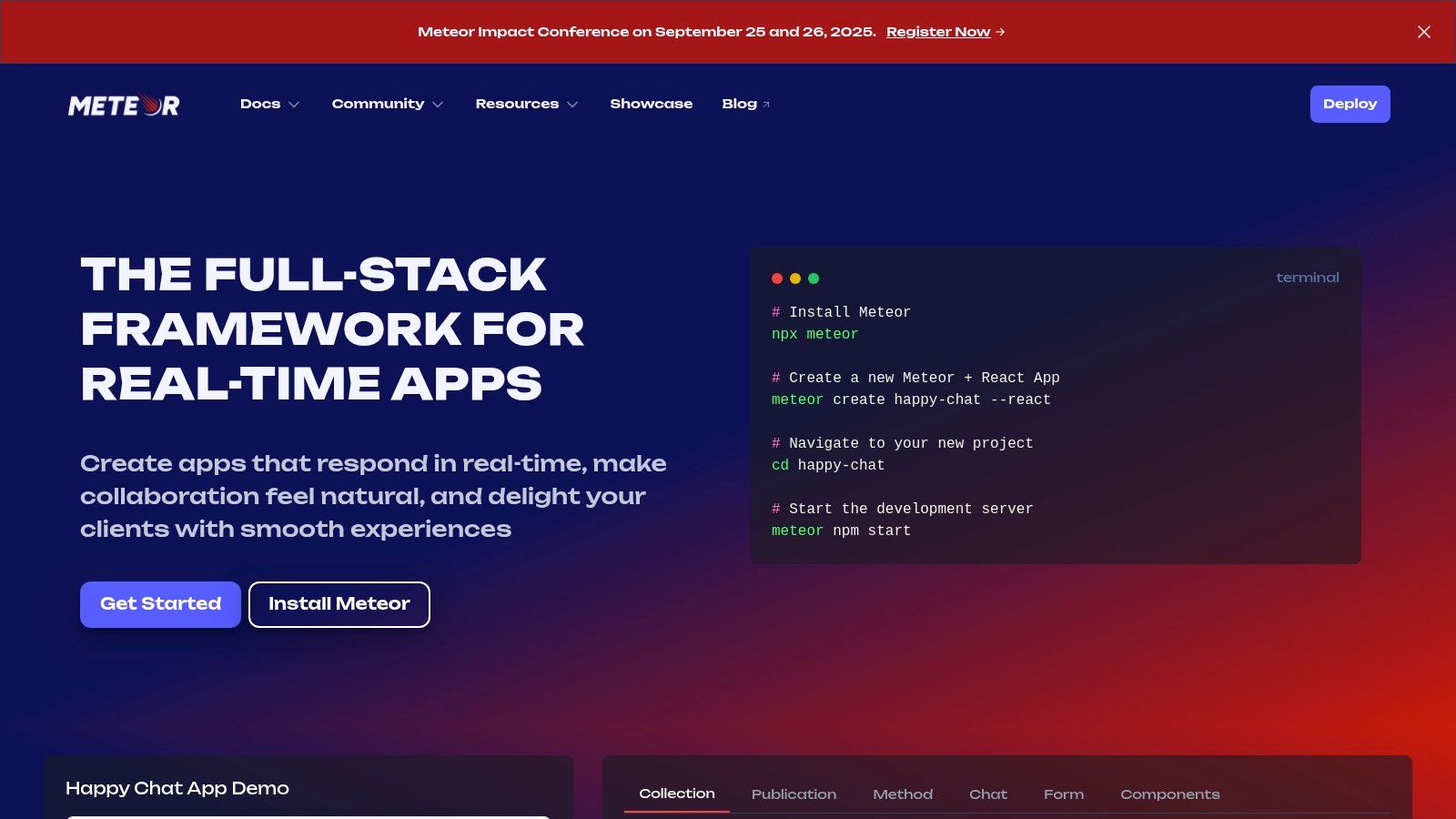The image size is (1456, 819).
Task: Select the Collection code tab
Action: coord(676,794)
